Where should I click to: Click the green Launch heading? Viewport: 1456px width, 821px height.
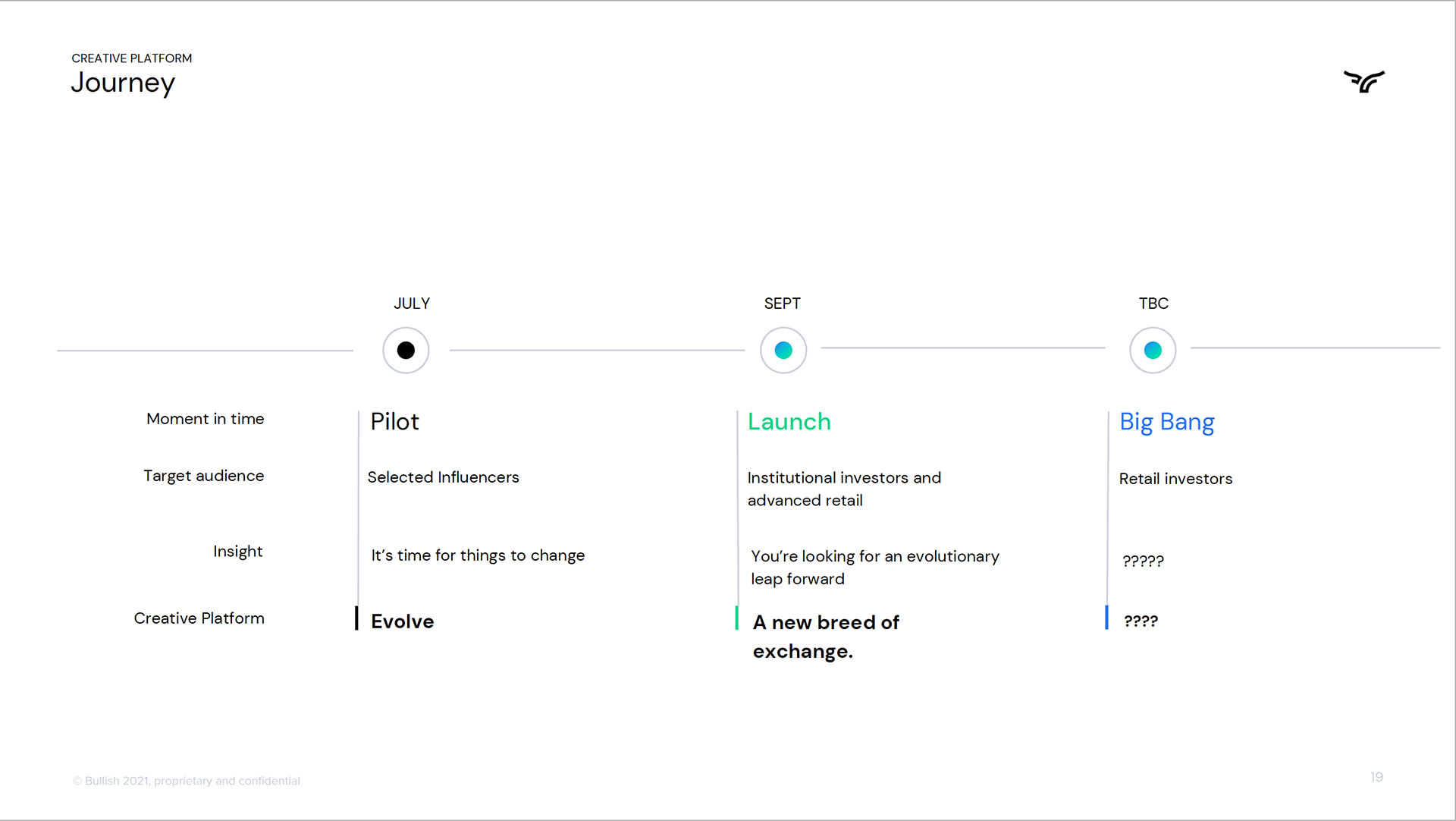click(x=789, y=422)
